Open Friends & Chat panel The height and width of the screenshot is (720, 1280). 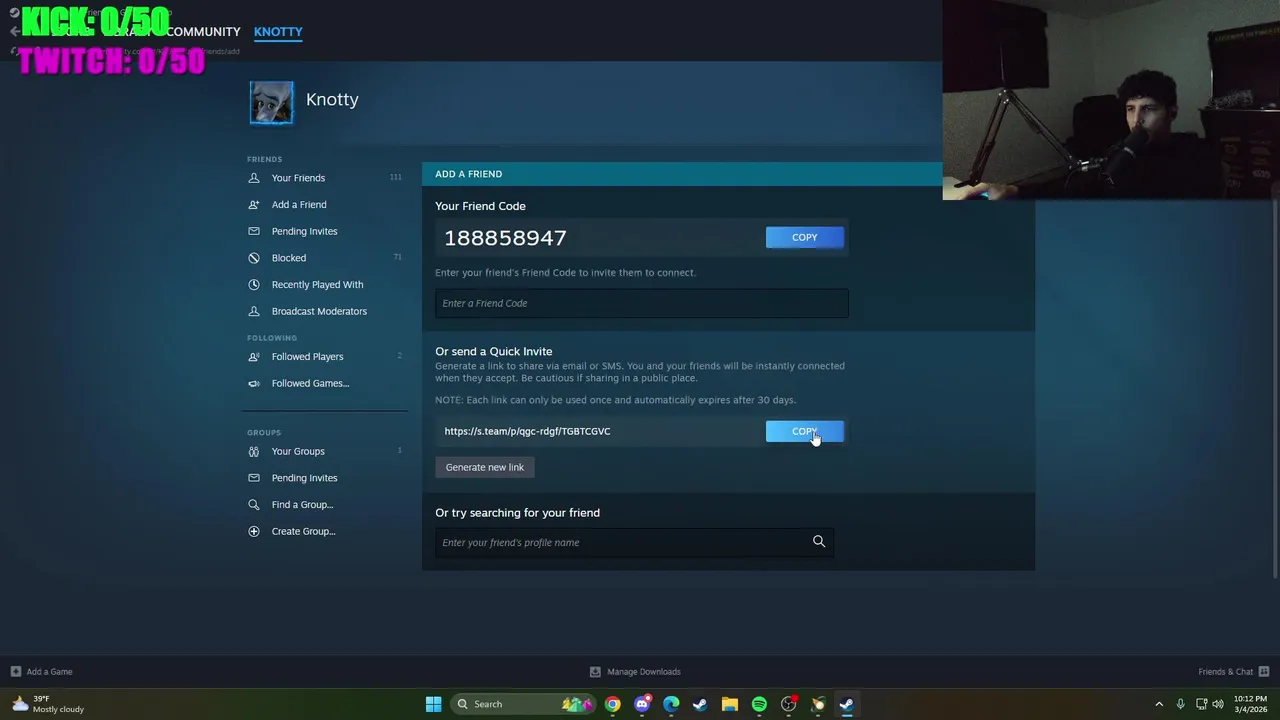1234,672
